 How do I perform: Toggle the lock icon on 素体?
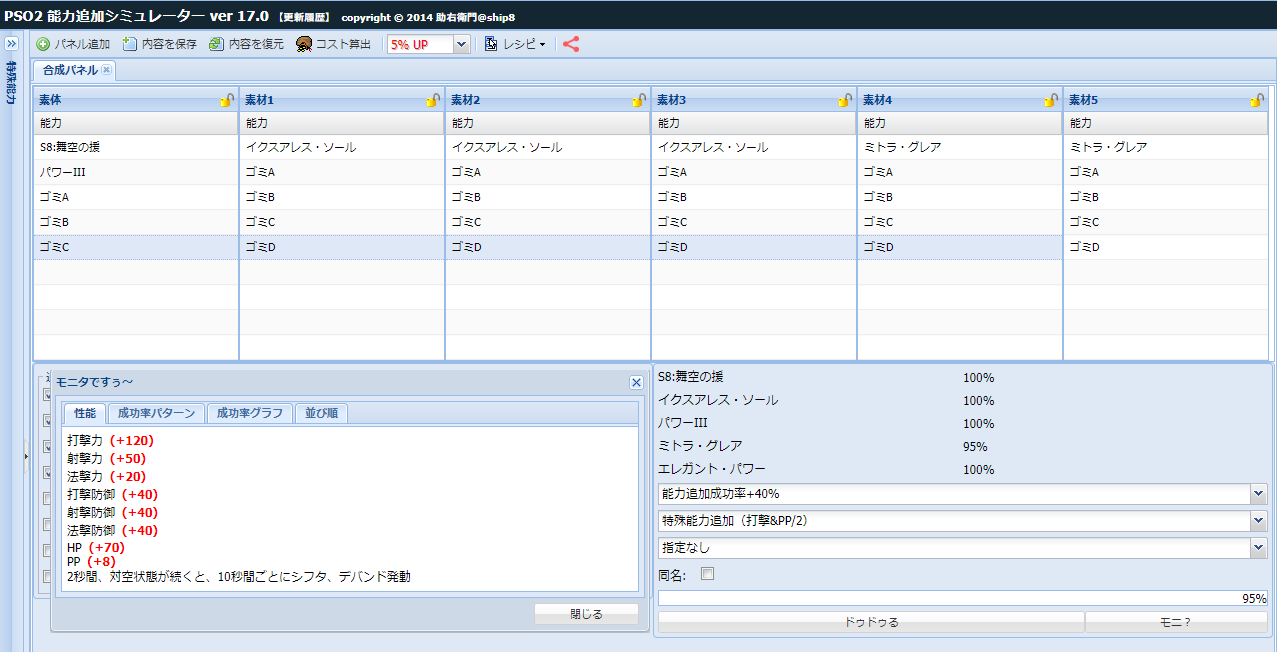coord(227,100)
